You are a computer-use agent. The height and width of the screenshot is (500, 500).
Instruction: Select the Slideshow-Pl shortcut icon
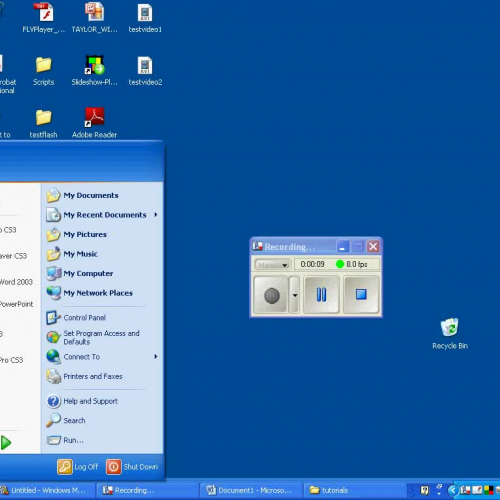(94, 71)
